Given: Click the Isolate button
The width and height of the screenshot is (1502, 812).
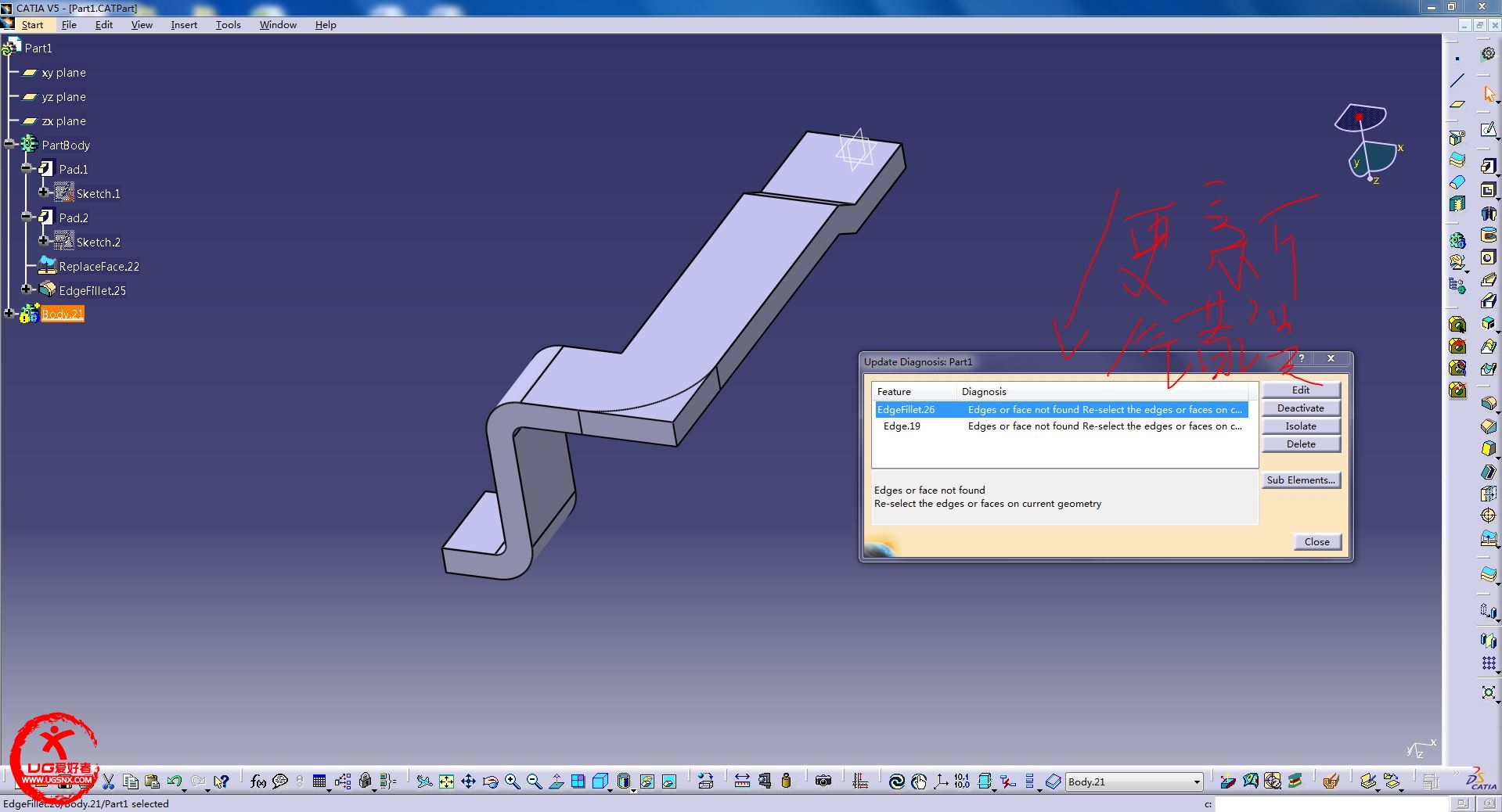Looking at the screenshot, I should [1301, 426].
